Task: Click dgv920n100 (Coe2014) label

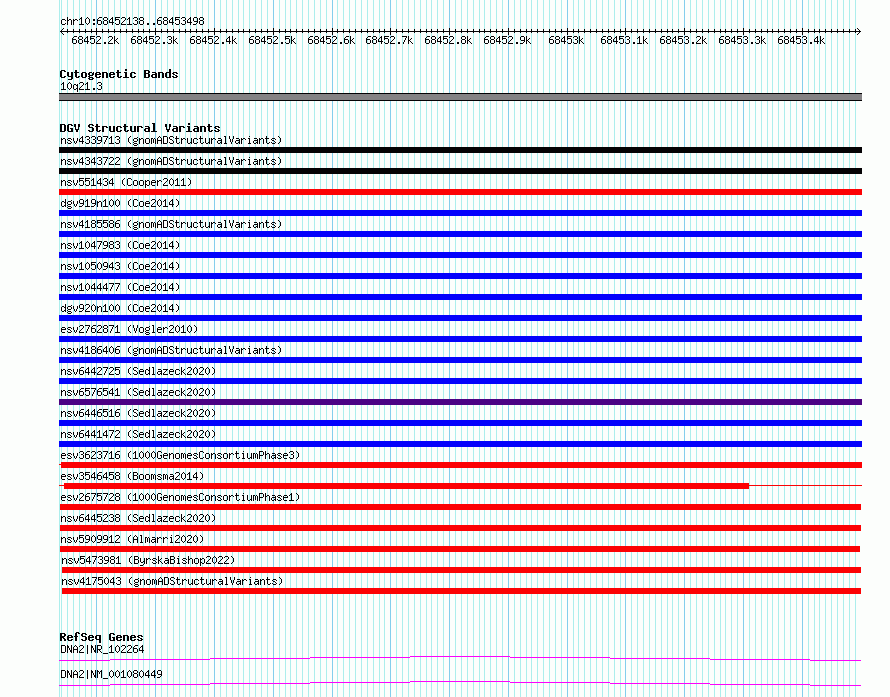Action: click(120, 308)
